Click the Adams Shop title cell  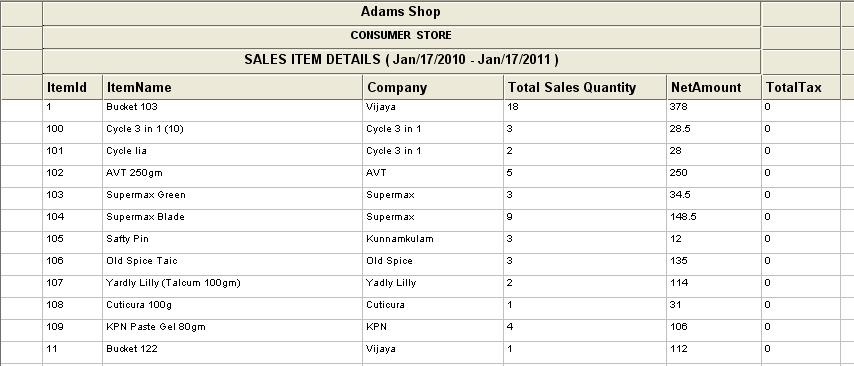pos(401,13)
